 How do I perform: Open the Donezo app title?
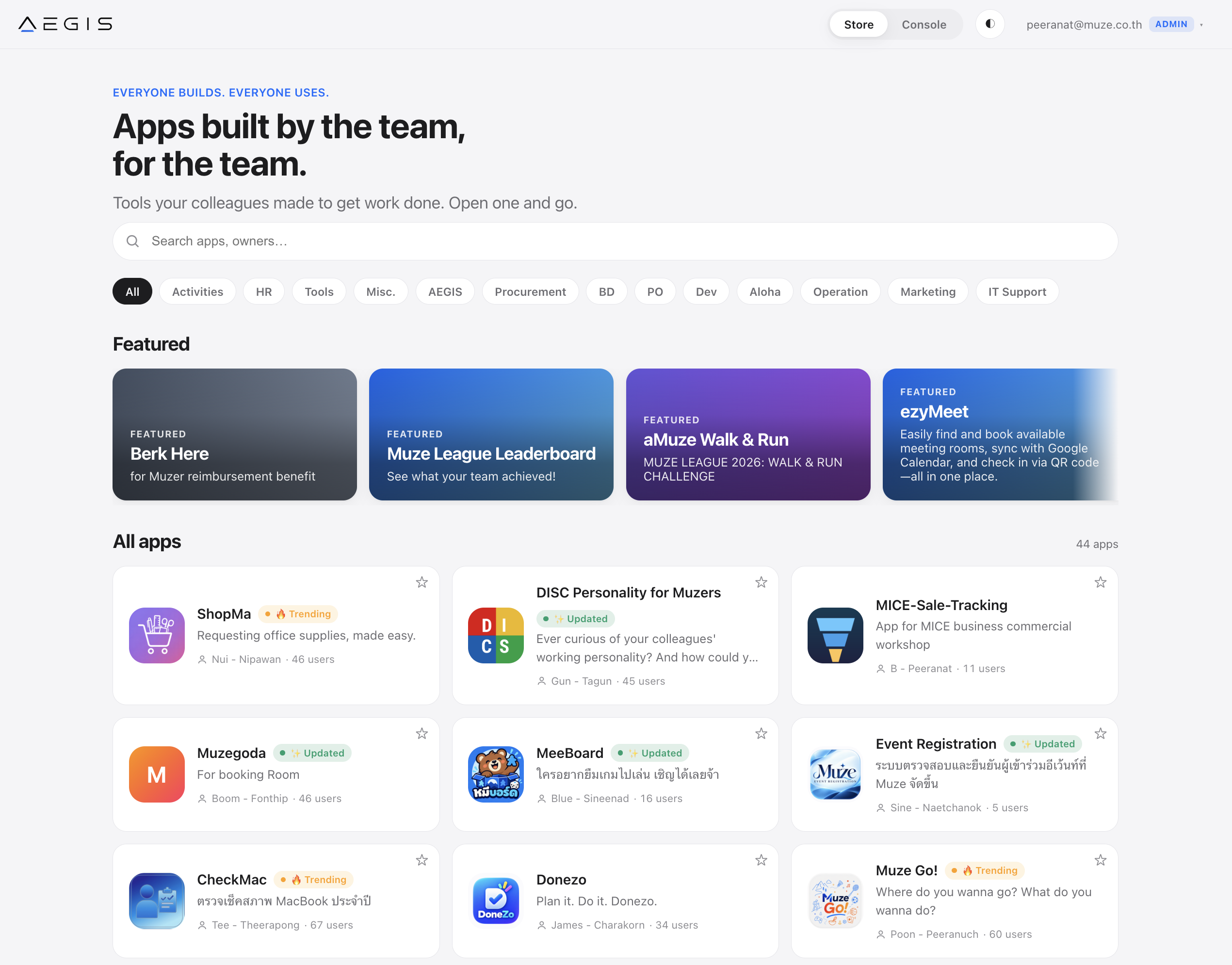pos(561,880)
